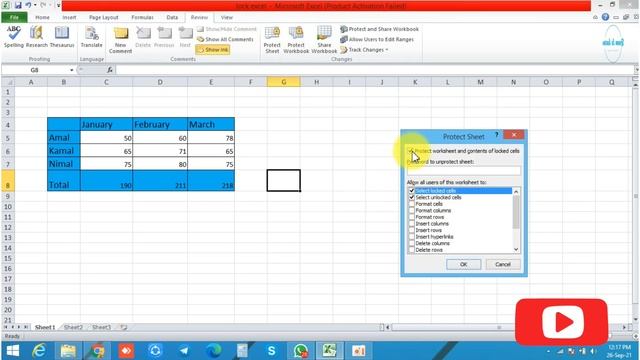Select the February header cell
Viewport: 640px width, 360px height.
[160, 124]
